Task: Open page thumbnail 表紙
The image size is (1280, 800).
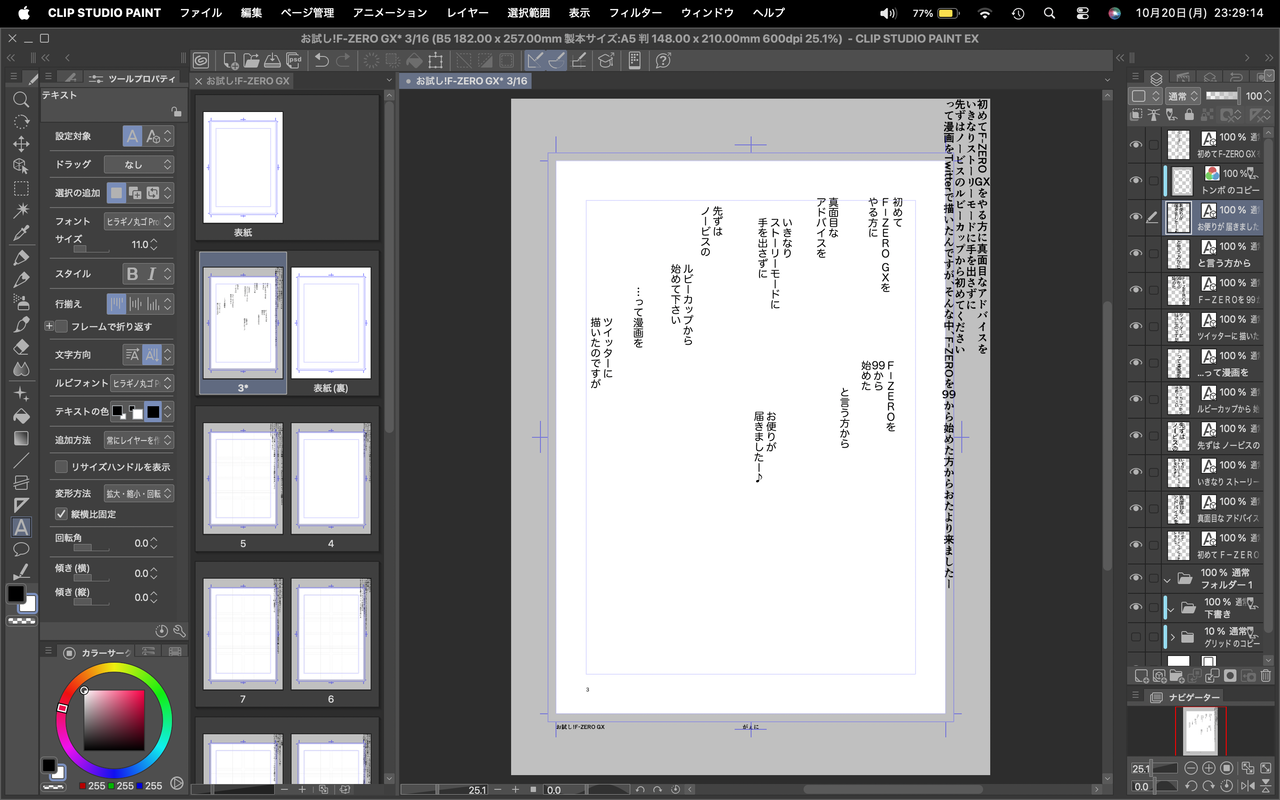Action: point(243,167)
